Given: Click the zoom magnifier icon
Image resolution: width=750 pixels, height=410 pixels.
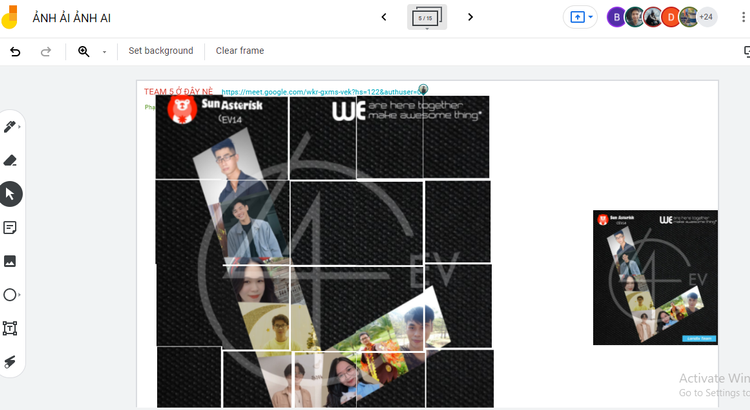Looking at the screenshot, I should tap(84, 51).
